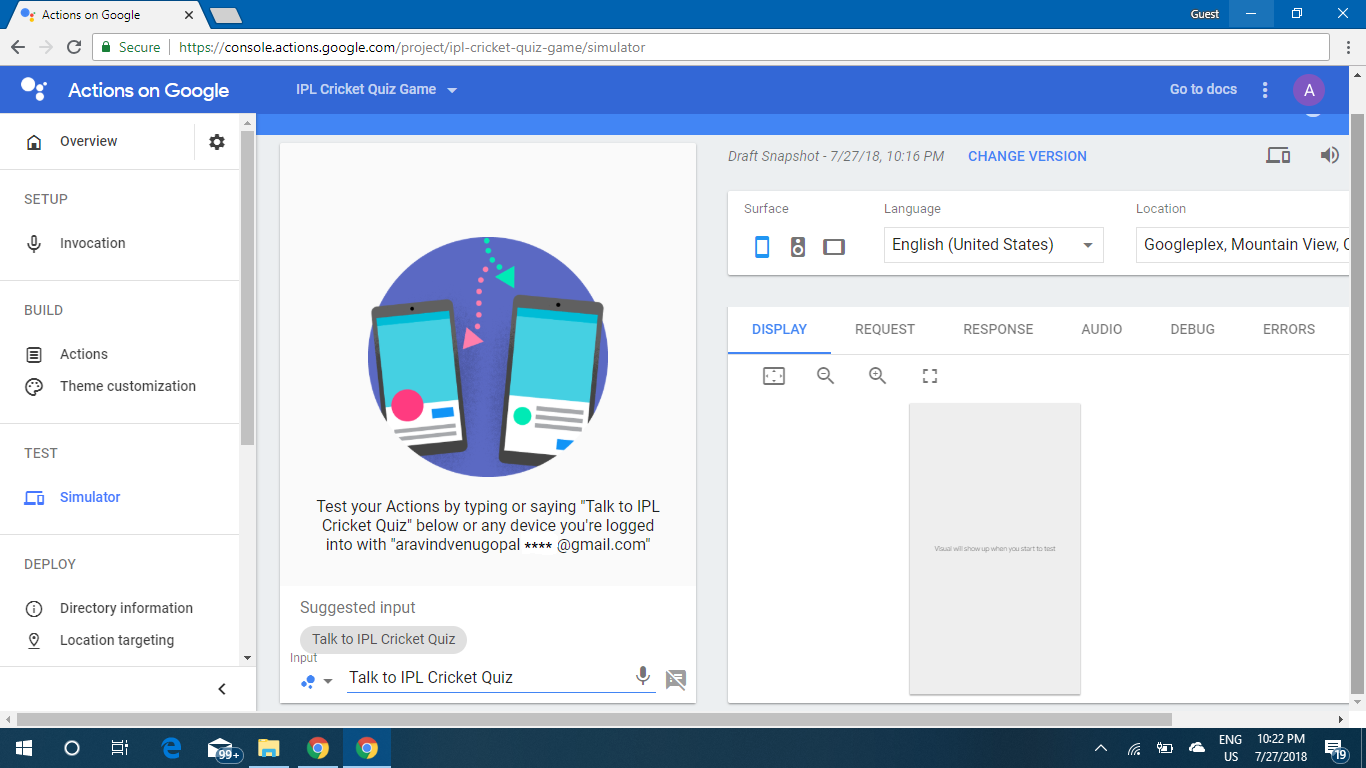This screenshot has height=768, width=1366.
Task: Open the Language dropdown English (United States)
Action: click(994, 245)
